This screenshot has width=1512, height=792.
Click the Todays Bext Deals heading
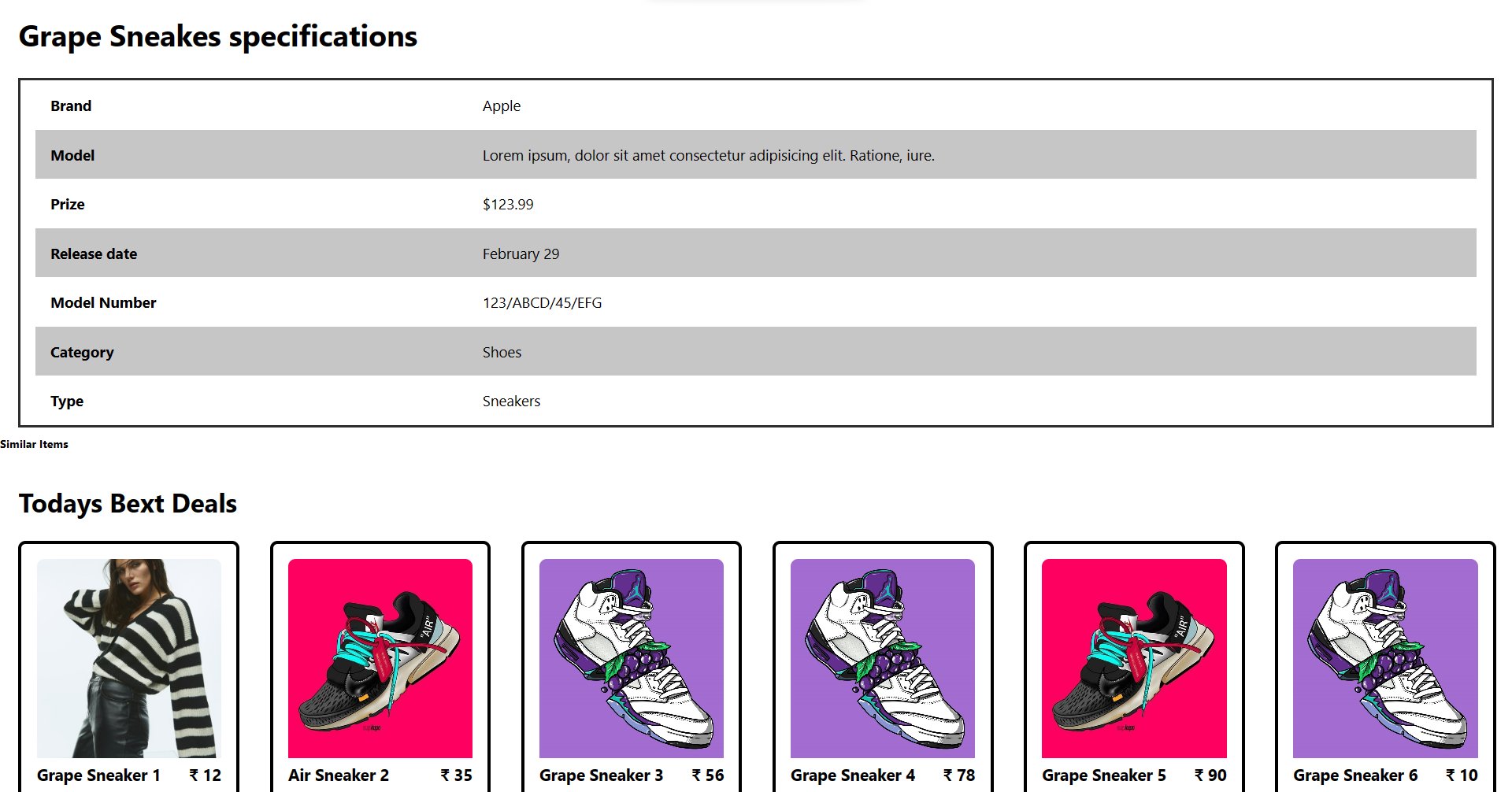[128, 503]
